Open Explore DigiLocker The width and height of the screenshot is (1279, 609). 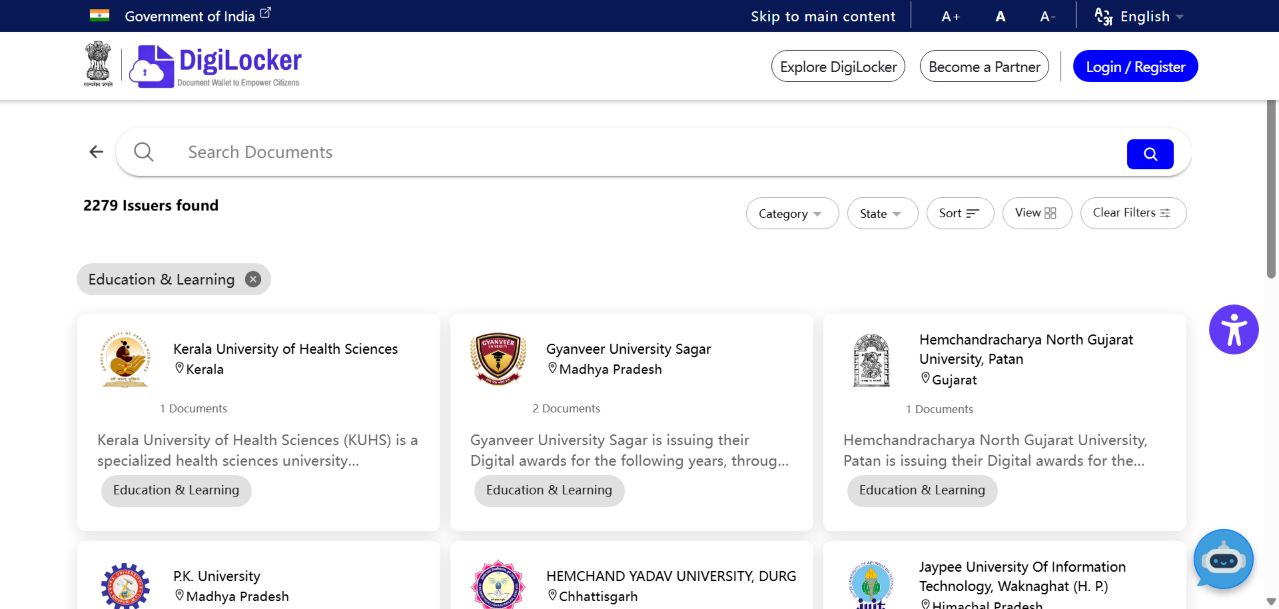pyautogui.click(x=838, y=67)
